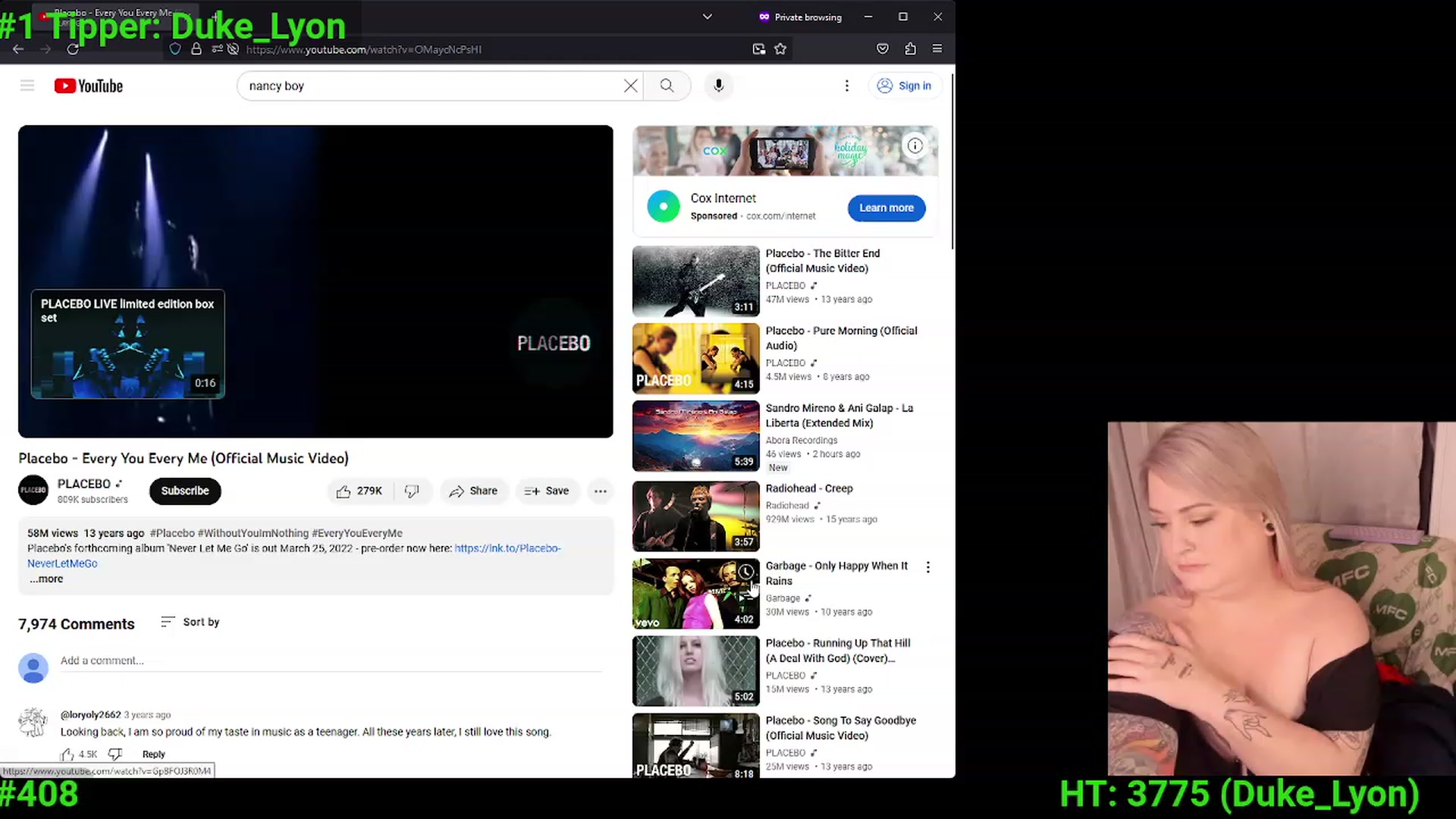Click the Add a comment field

click(x=331, y=661)
